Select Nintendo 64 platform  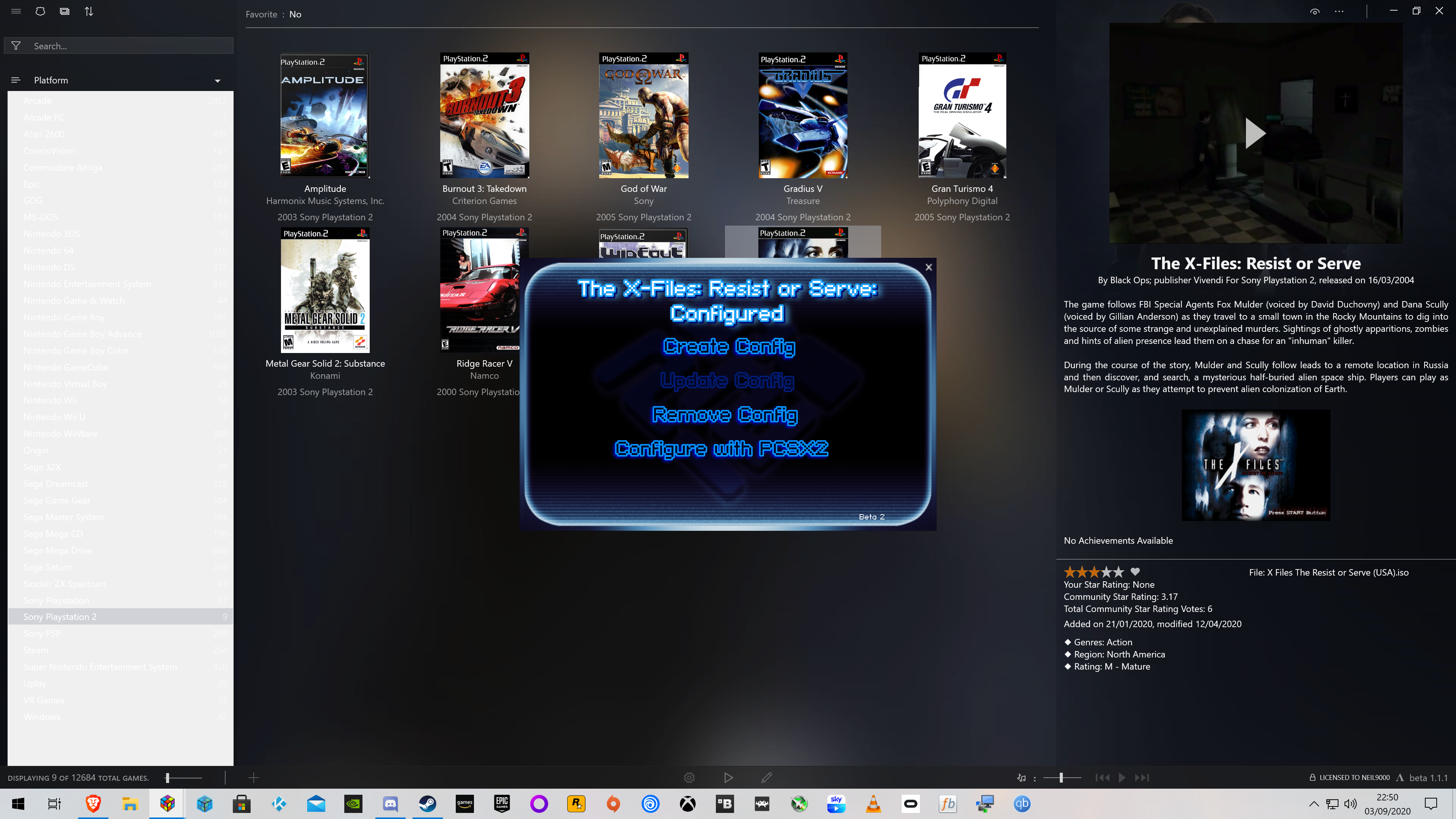pyautogui.click(x=121, y=250)
